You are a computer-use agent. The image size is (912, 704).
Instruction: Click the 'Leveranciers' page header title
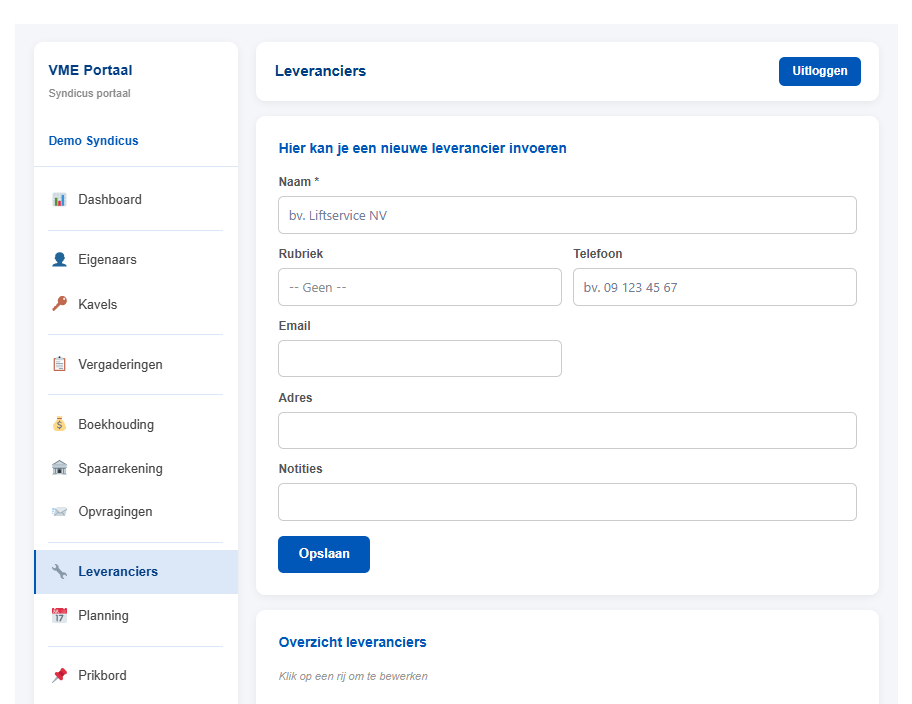click(320, 71)
